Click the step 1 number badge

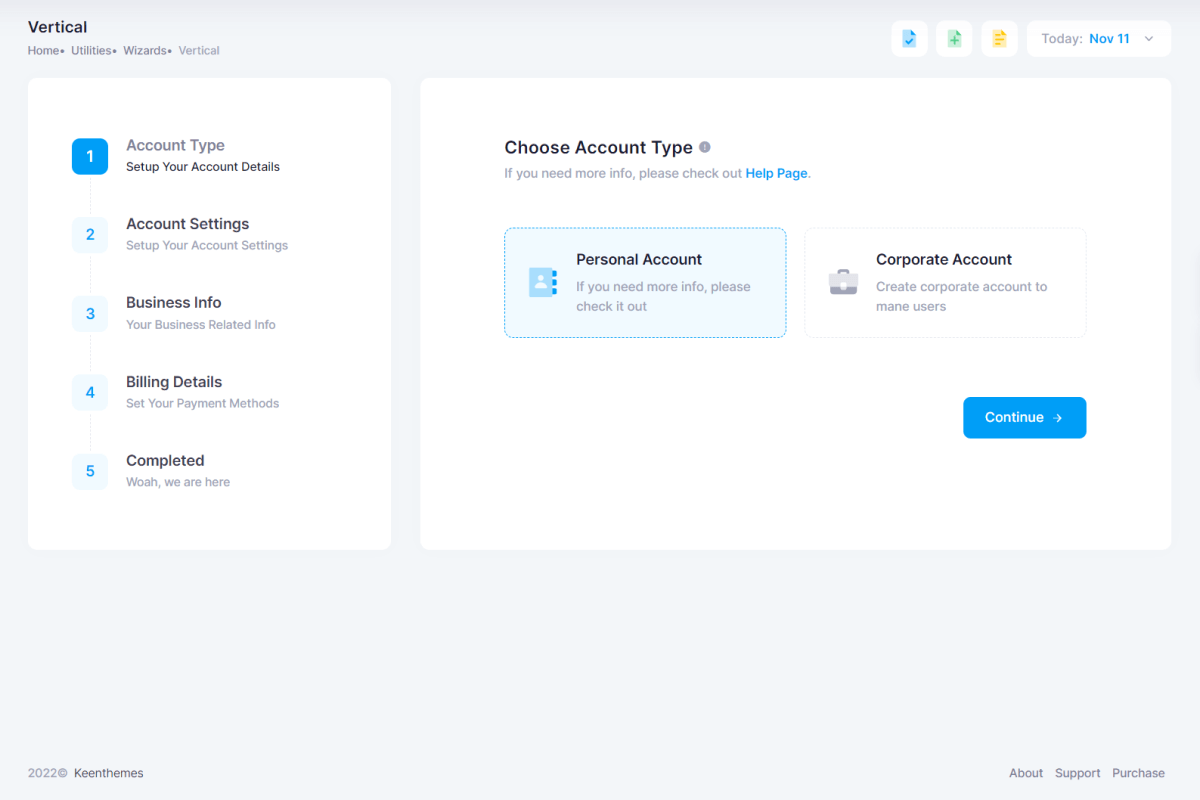[x=90, y=156]
